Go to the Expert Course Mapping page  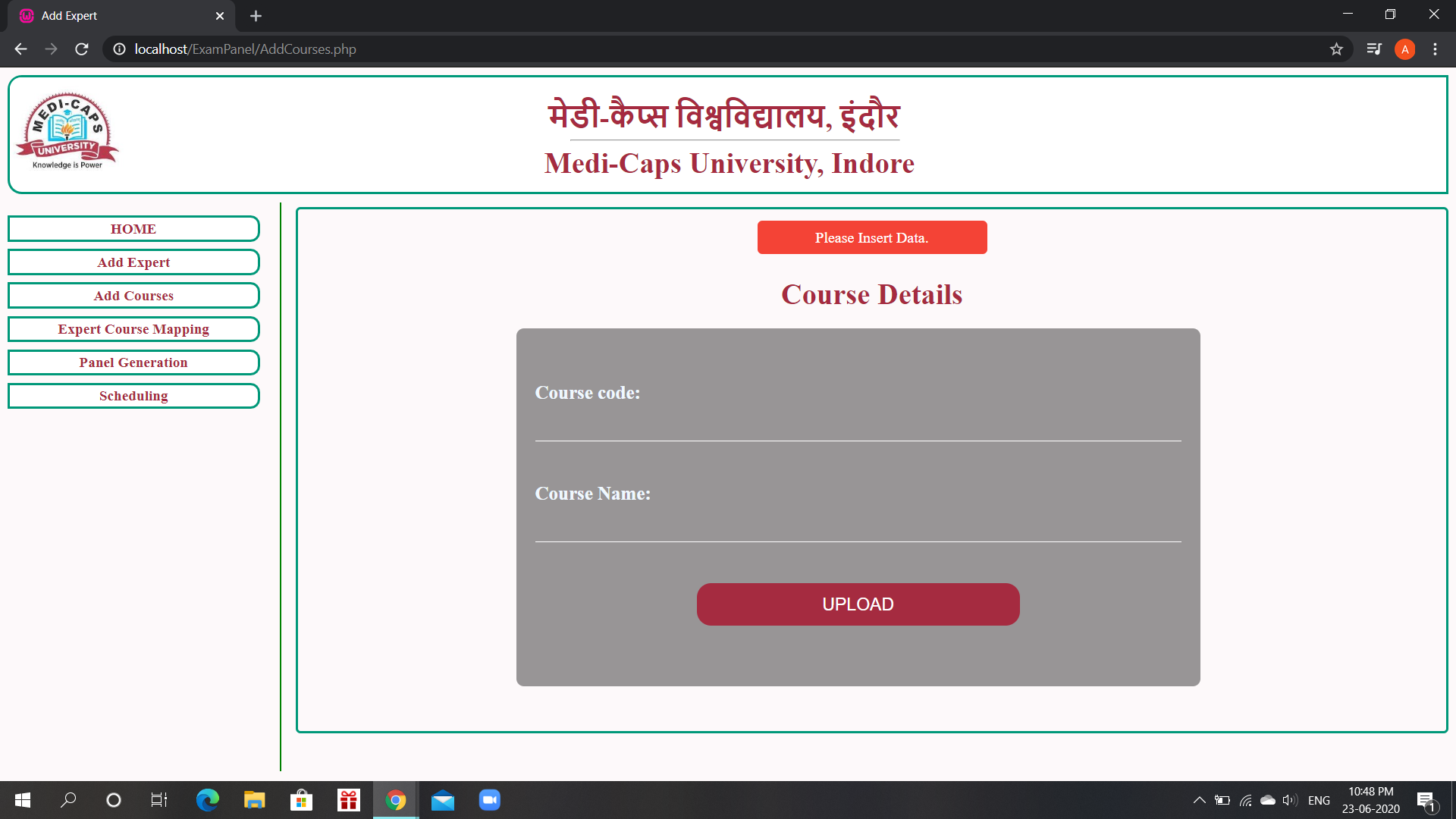point(133,329)
